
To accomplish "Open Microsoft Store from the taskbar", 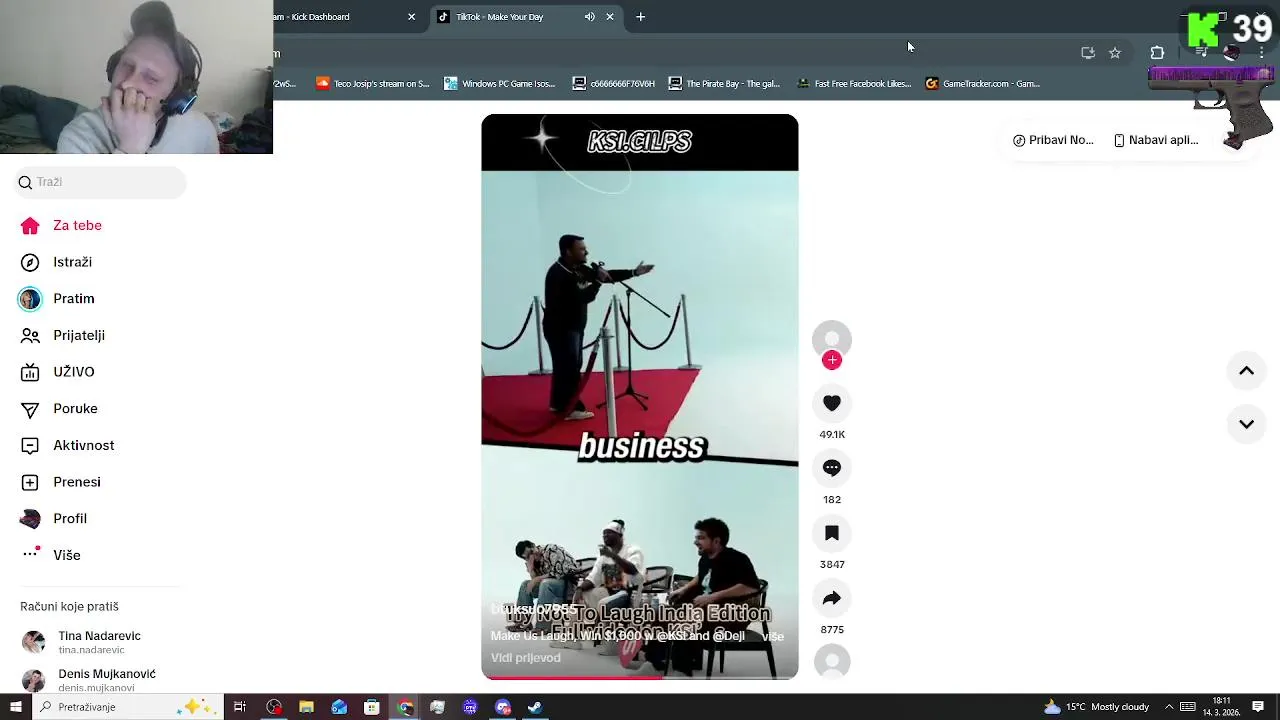I will (372, 707).
